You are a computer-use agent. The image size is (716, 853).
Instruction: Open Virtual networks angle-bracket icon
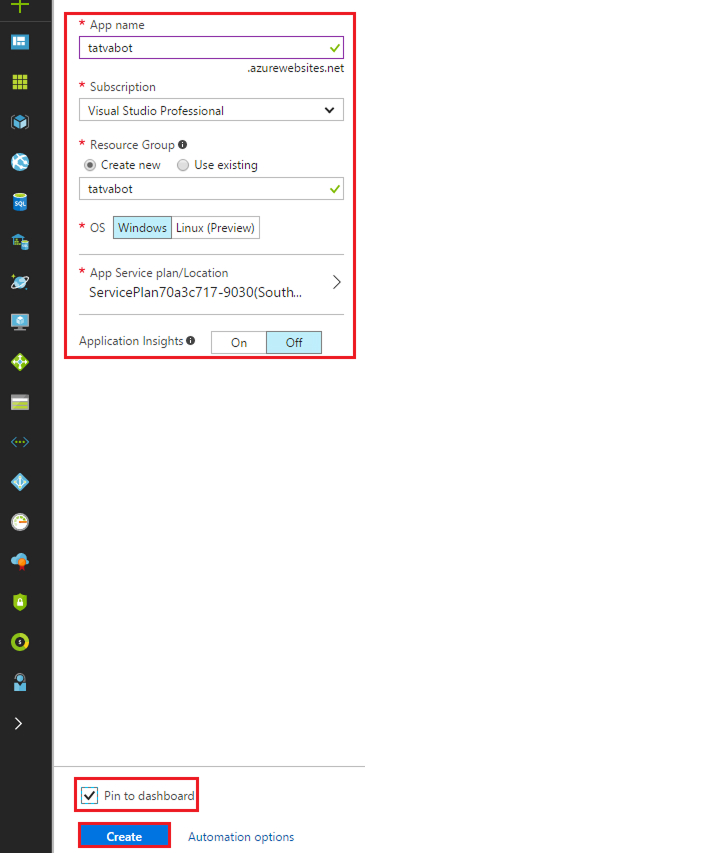20,442
